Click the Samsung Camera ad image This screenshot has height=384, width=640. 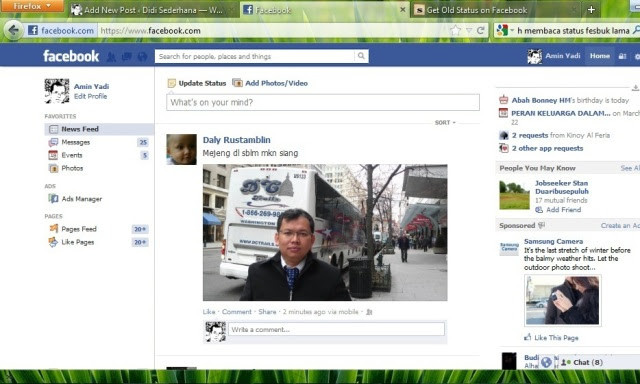pyautogui.click(x=563, y=300)
